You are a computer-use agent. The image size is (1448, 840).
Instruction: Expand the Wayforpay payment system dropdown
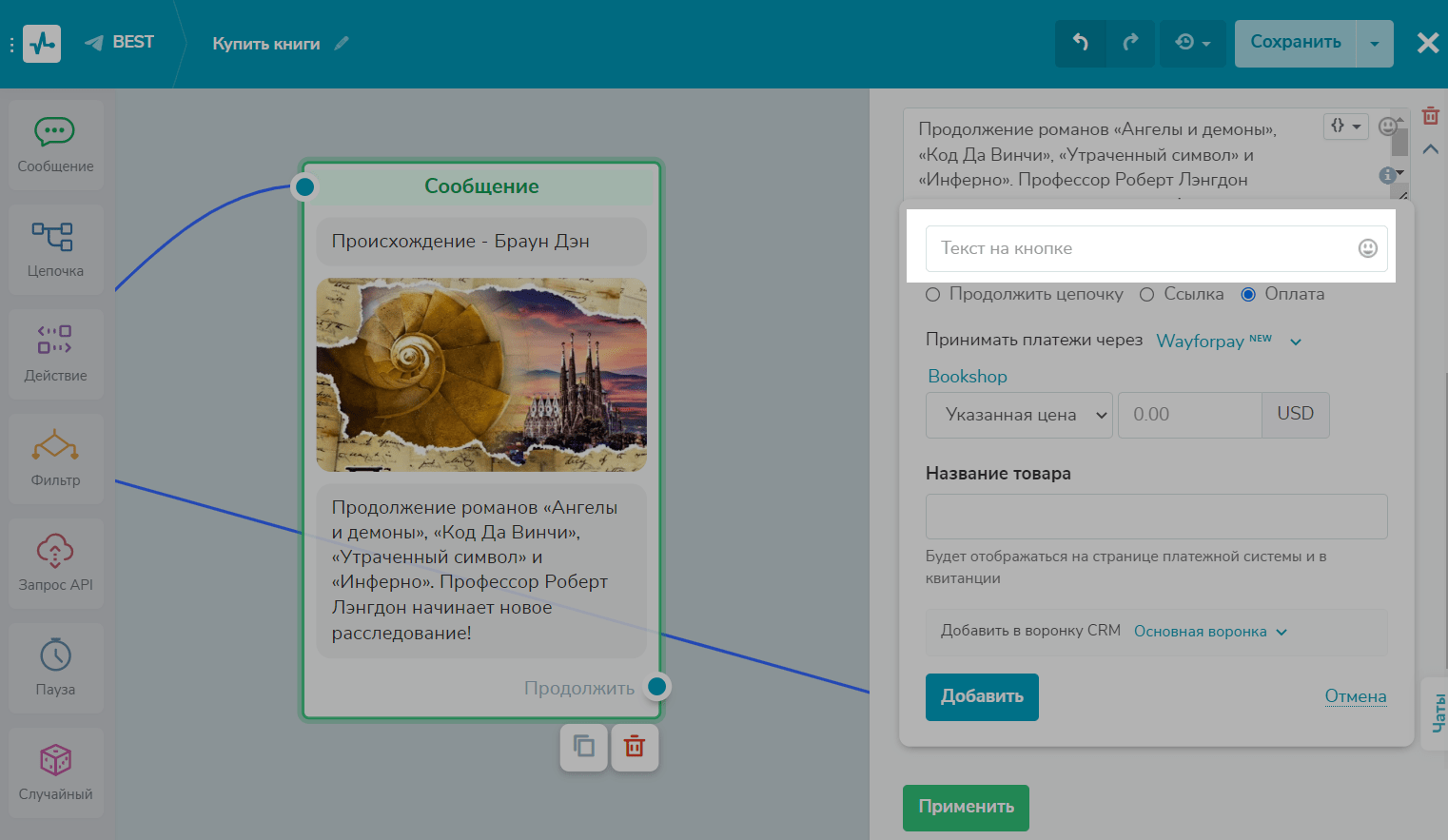pyautogui.click(x=1228, y=342)
